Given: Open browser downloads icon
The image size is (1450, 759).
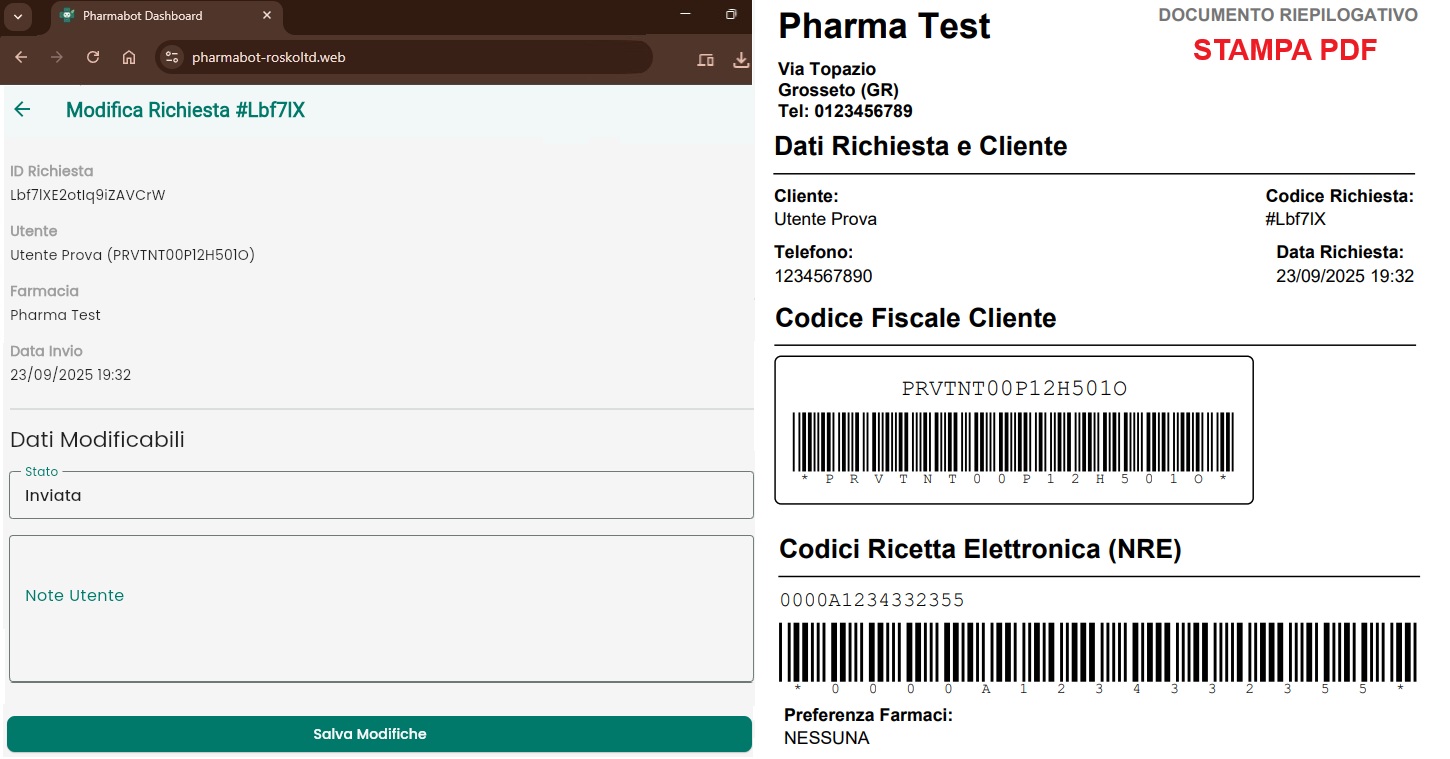Looking at the screenshot, I should coord(741,59).
